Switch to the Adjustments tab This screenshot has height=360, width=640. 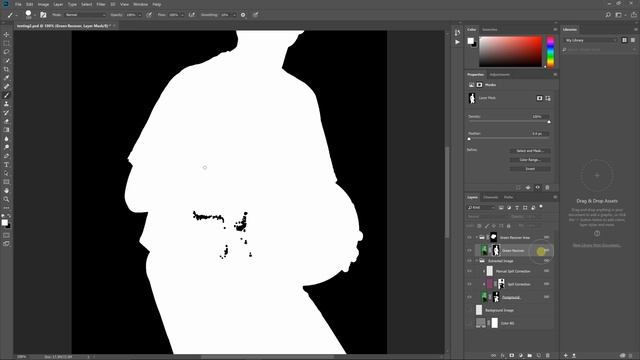tap(500, 74)
